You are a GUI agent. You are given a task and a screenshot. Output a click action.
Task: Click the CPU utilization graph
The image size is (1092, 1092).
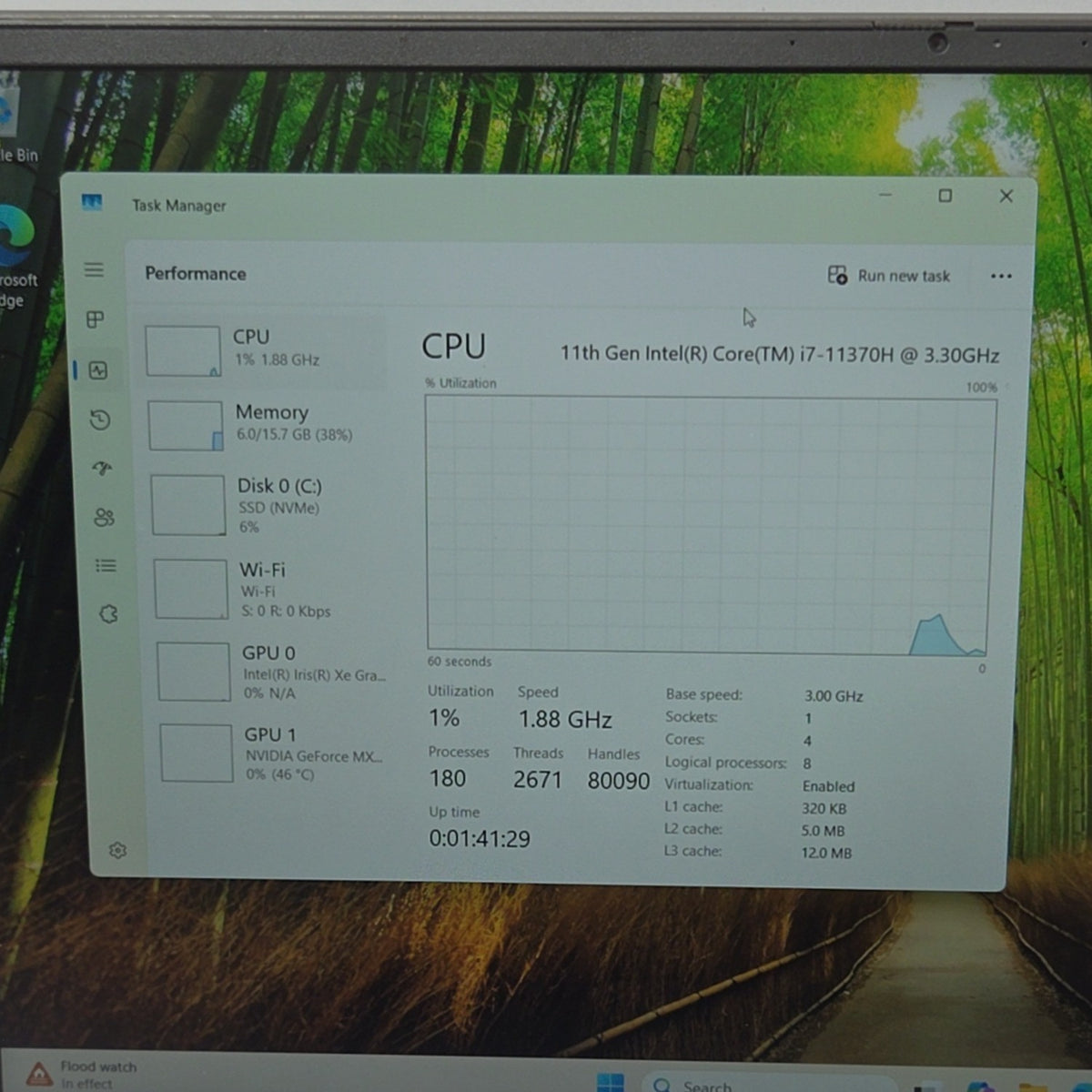(x=709, y=526)
